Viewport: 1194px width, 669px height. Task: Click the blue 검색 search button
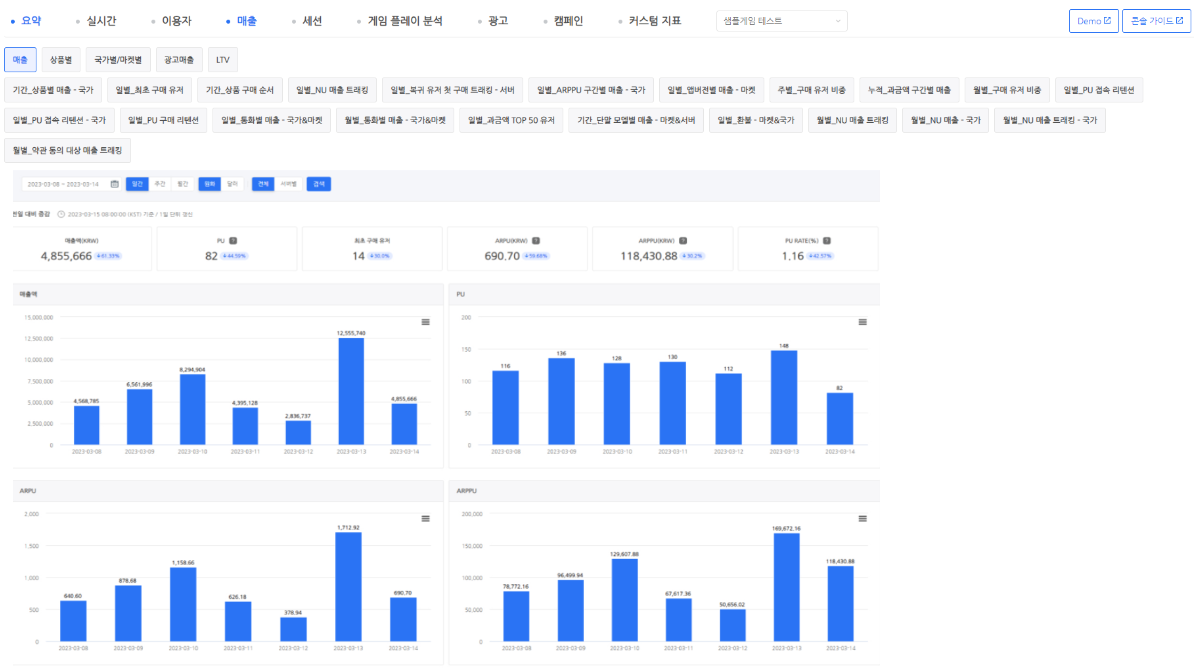click(x=318, y=184)
